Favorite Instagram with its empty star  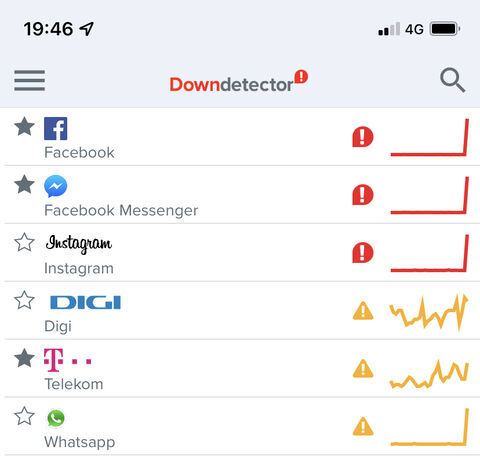[24, 242]
